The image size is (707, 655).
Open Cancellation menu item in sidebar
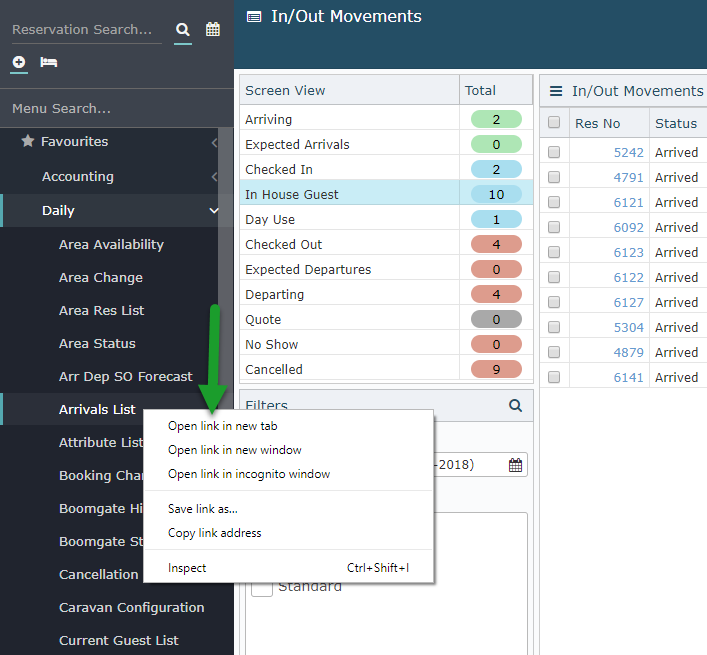pos(98,574)
